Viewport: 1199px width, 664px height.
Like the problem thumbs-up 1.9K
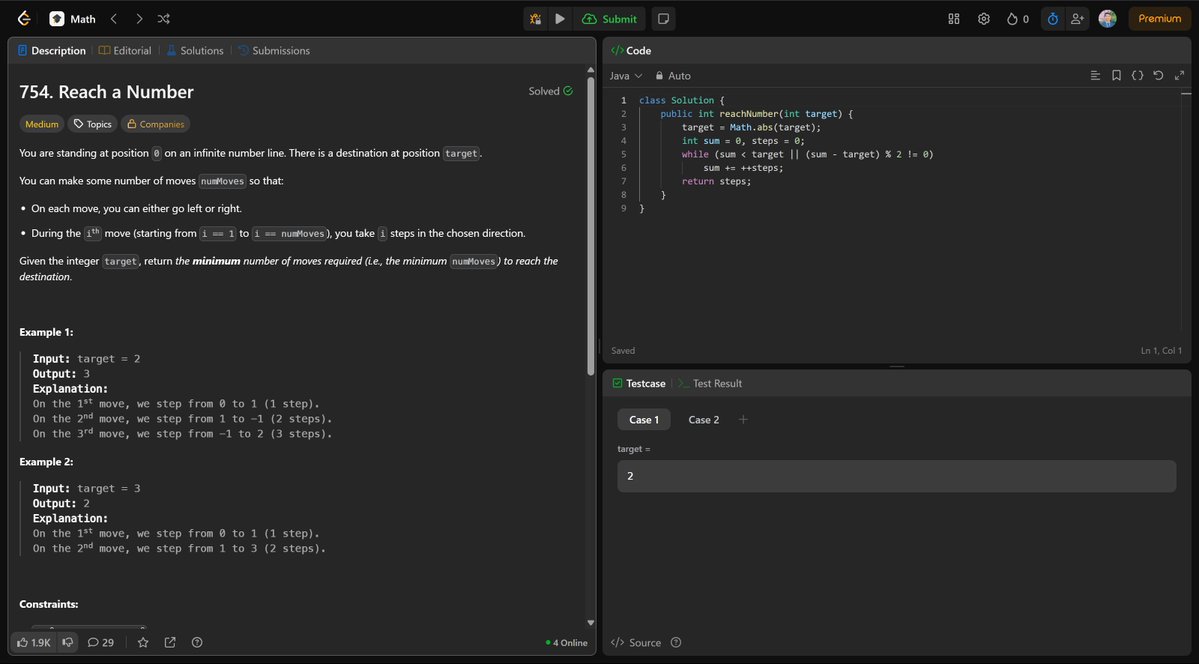(x=34, y=643)
